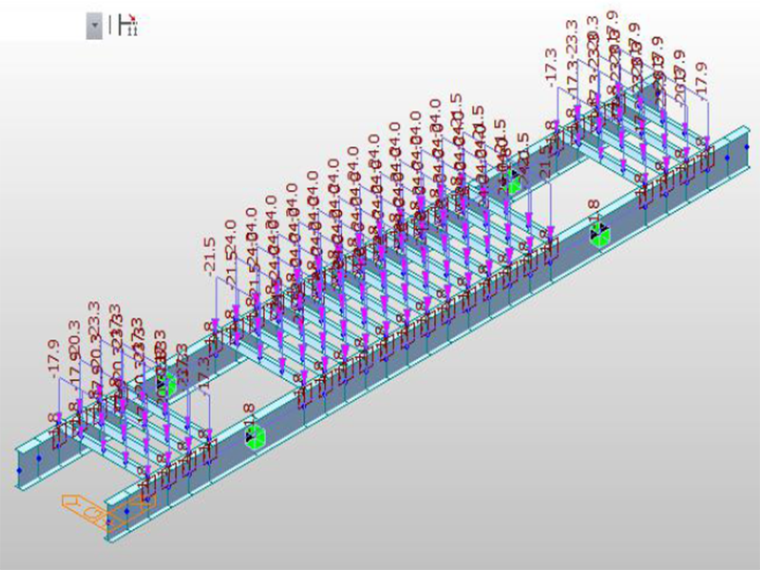Open the dropdown arrow in the top toolbar

coord(94,25)
